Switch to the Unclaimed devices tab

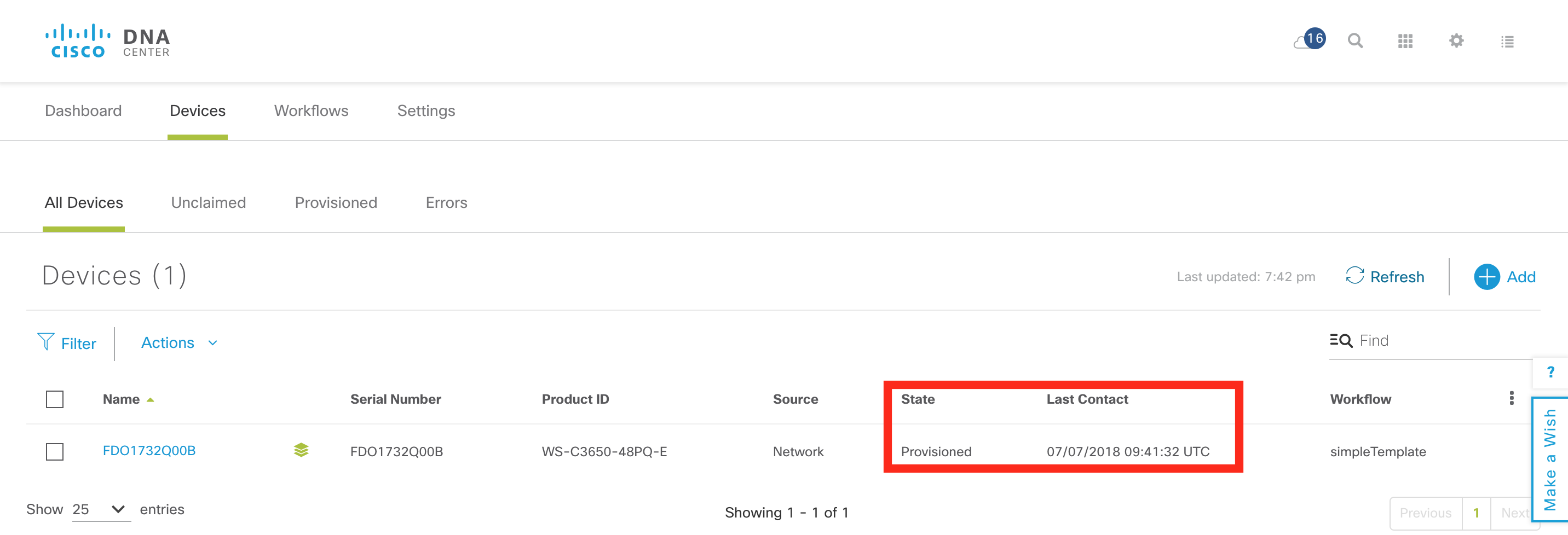[208, 202]
